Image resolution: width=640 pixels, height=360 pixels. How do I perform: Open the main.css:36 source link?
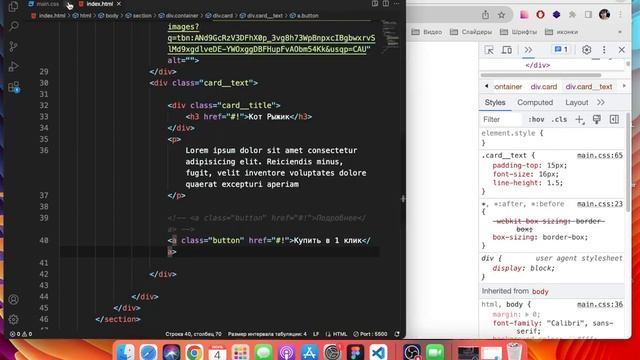click(x=600, y=304)
